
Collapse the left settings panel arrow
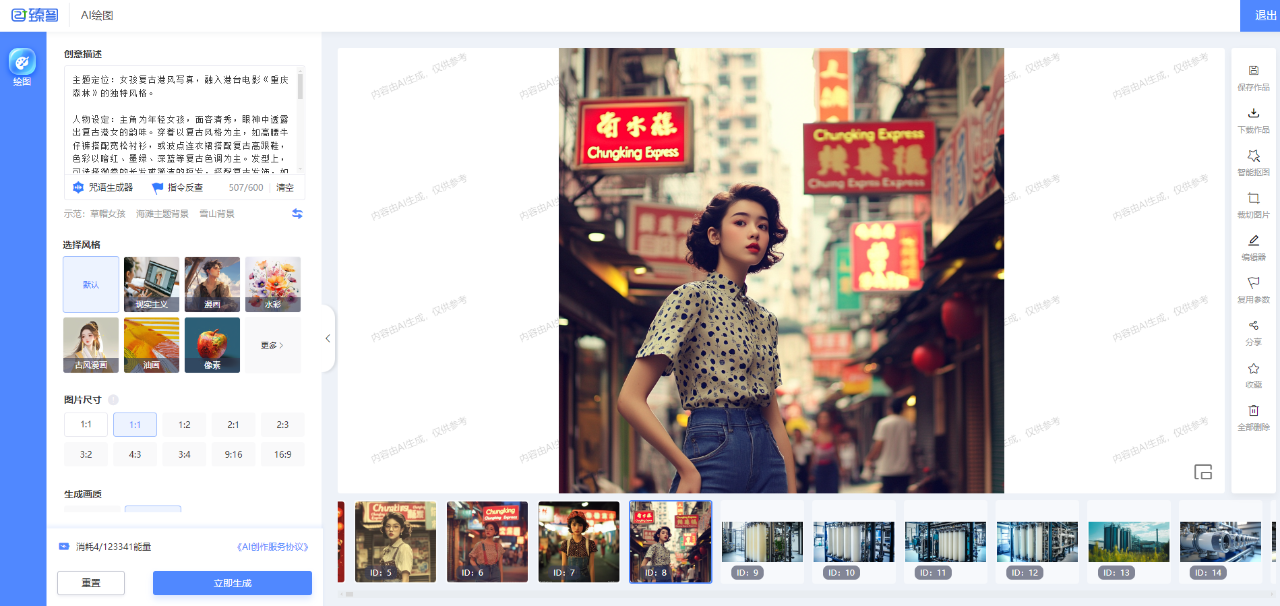click(x=327, y=339)
